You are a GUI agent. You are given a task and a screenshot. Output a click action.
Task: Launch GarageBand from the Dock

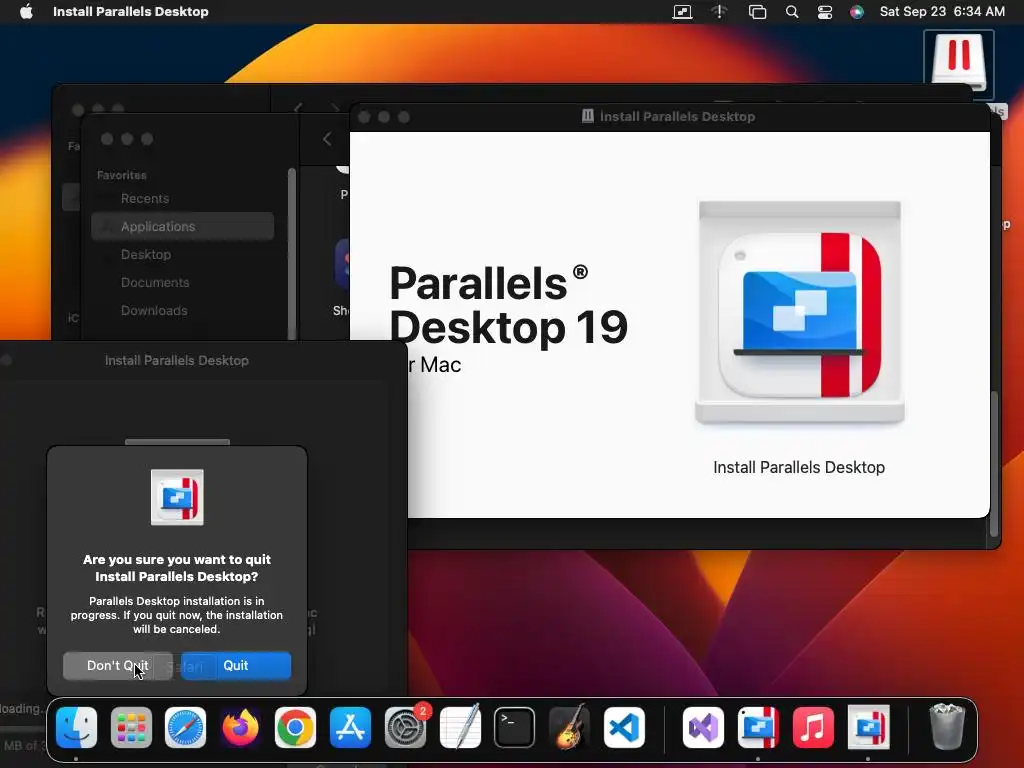[x=569, y=728]
